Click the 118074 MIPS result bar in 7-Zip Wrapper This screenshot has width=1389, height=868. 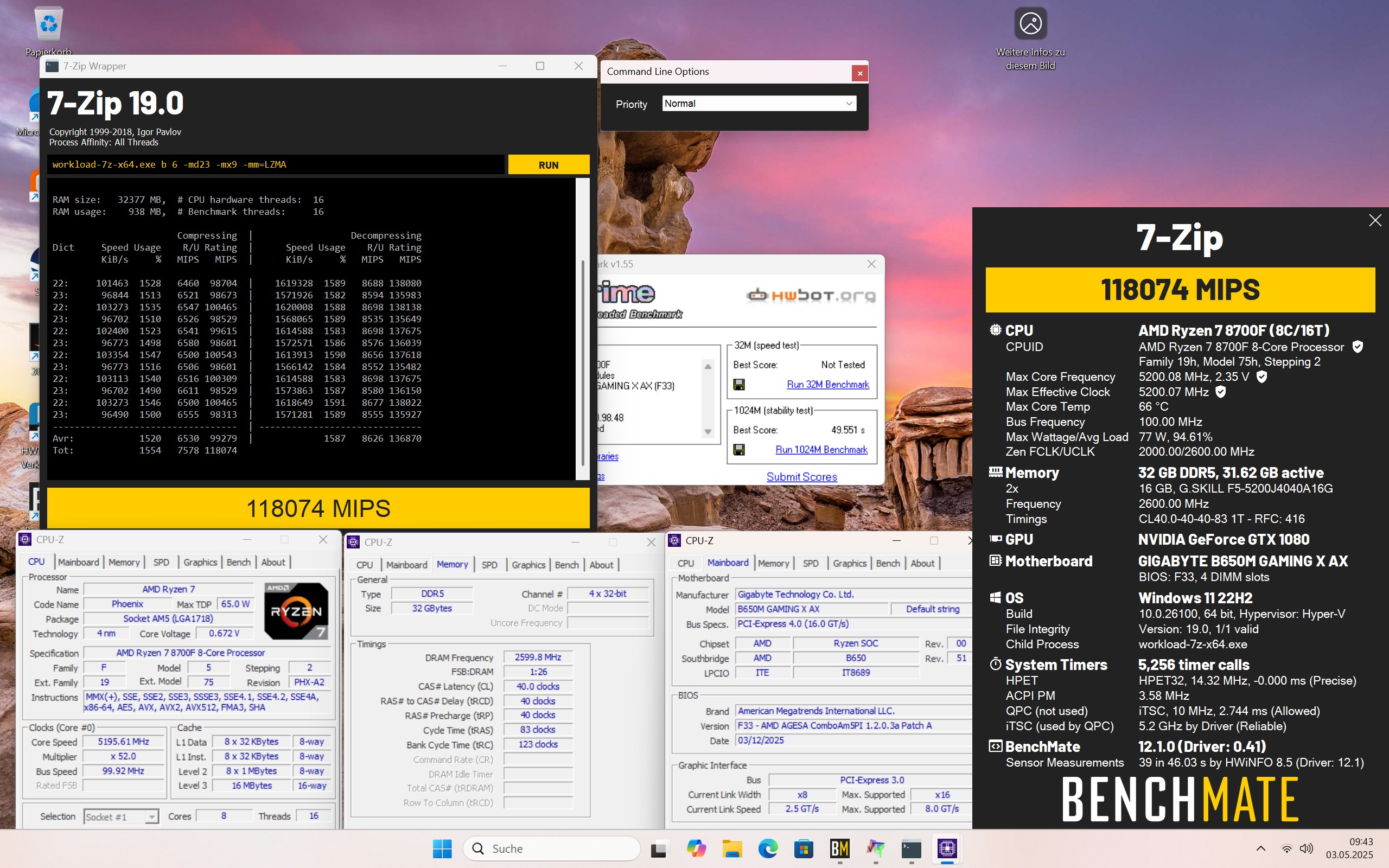pyautogui.click(x=318, y=508)
